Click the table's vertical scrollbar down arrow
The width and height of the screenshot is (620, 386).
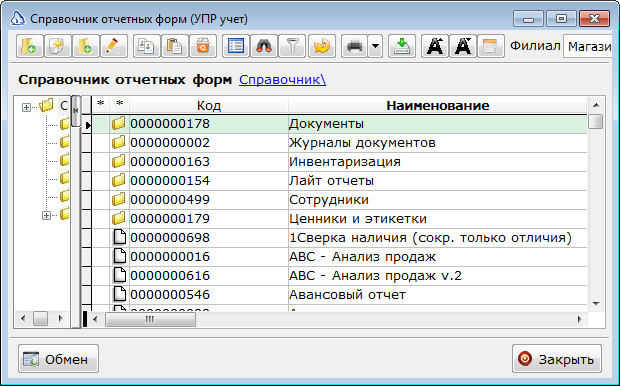[596, 304]
